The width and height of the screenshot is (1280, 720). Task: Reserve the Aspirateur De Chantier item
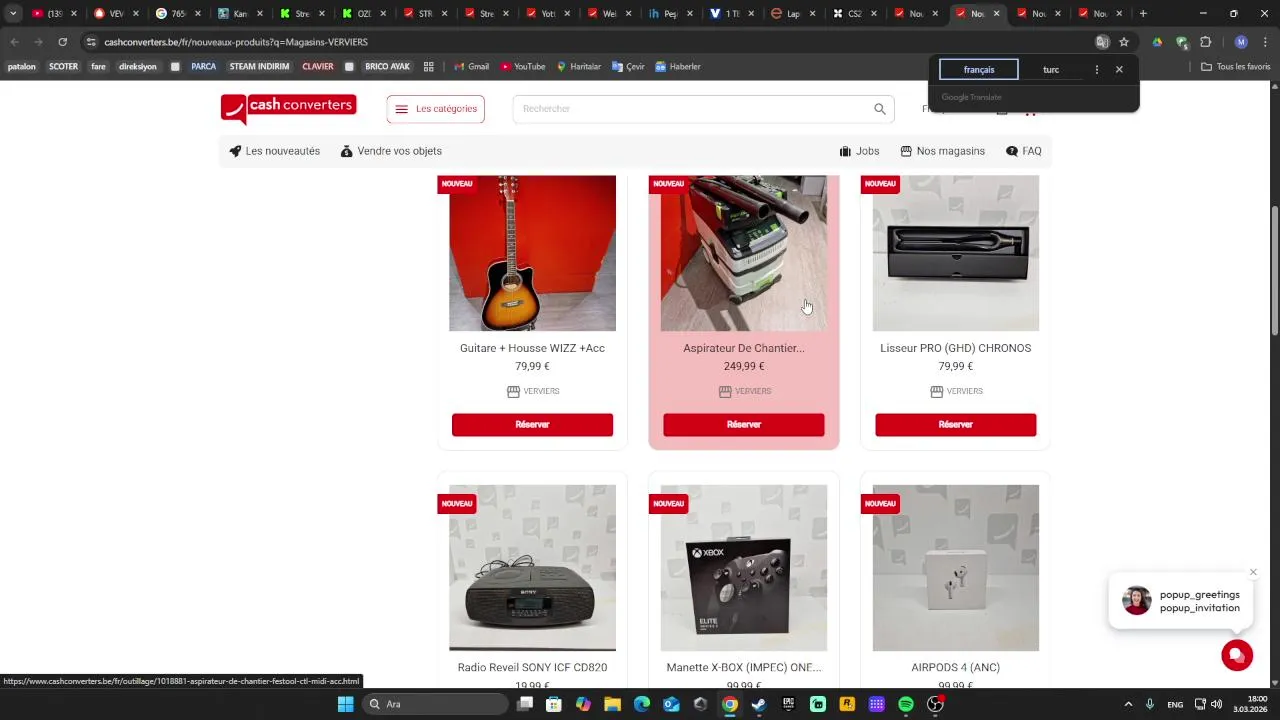pyautogui.click(x=744, y=425)
